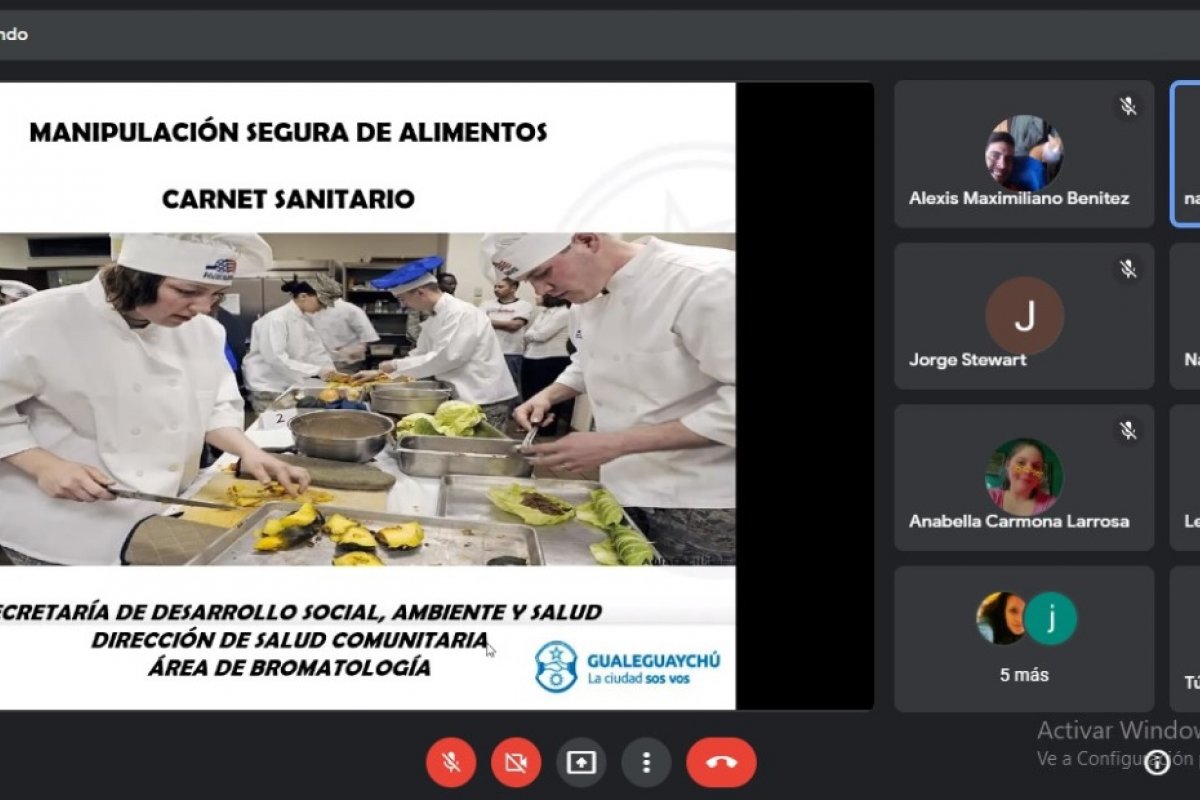Unmute the microphone in the call controls

[x=451, y=763]
